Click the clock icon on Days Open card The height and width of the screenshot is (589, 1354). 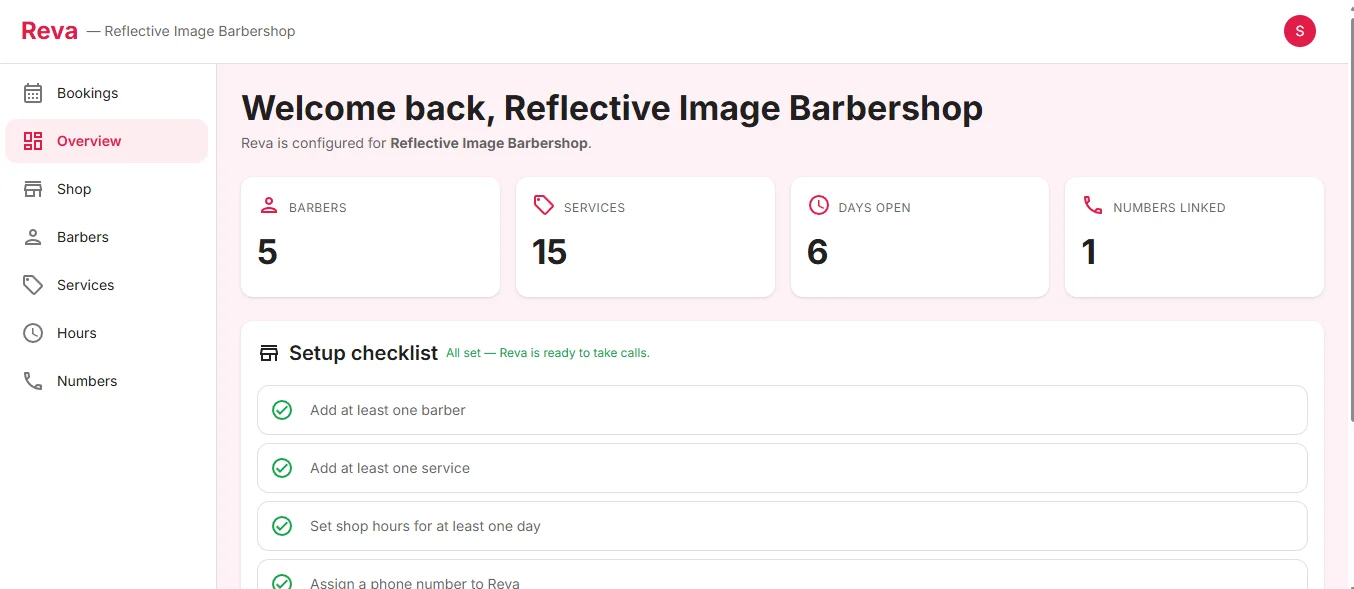pos(818,205)
